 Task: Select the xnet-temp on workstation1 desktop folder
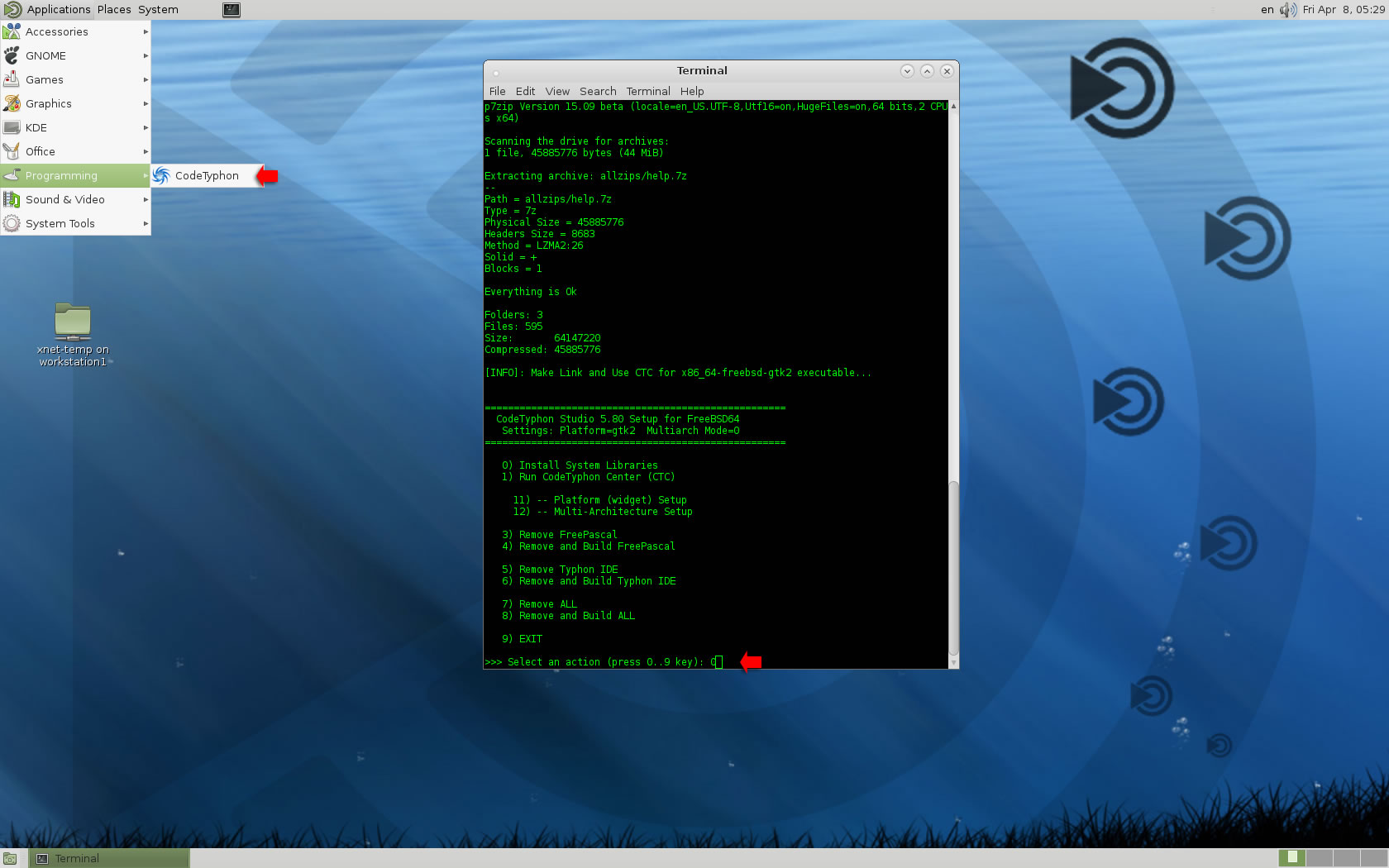tap(73, 334)
